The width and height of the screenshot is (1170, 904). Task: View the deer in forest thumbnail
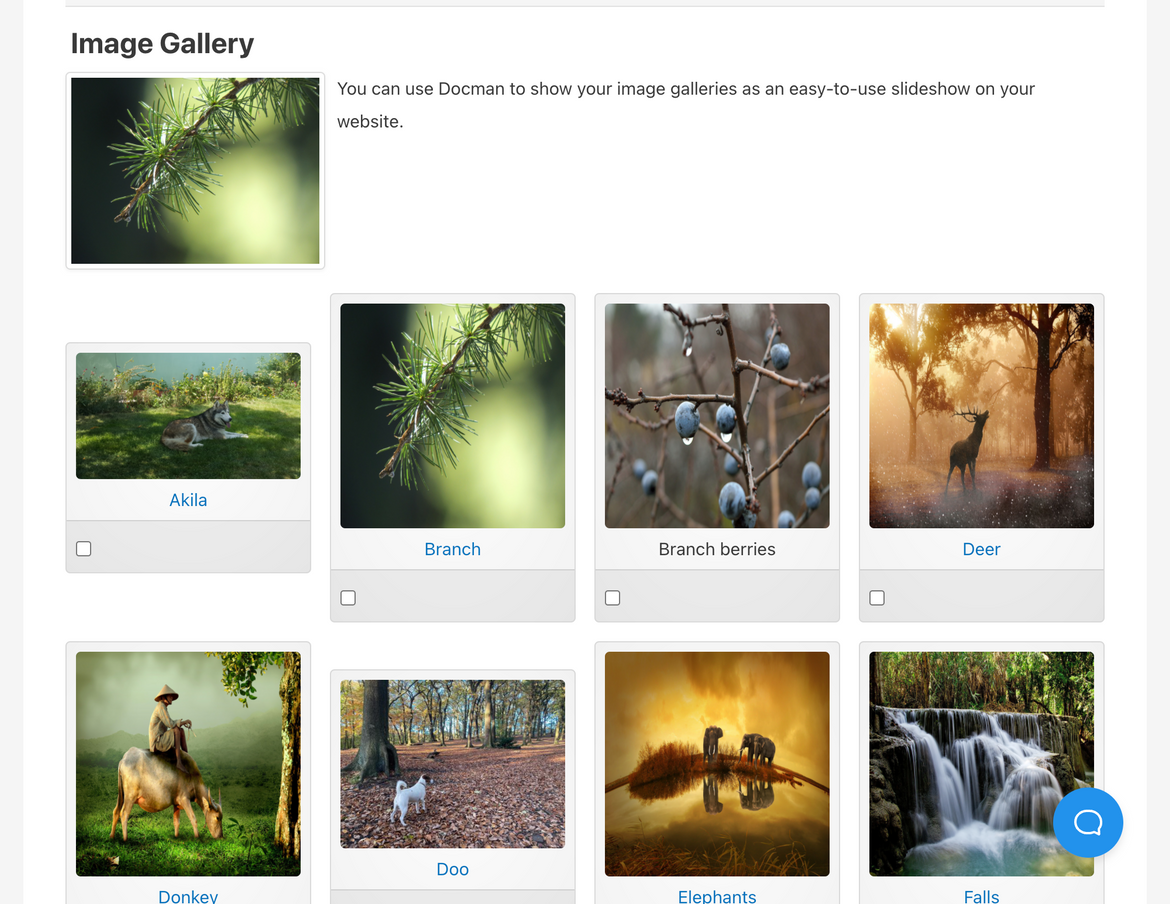pos(981,416)
